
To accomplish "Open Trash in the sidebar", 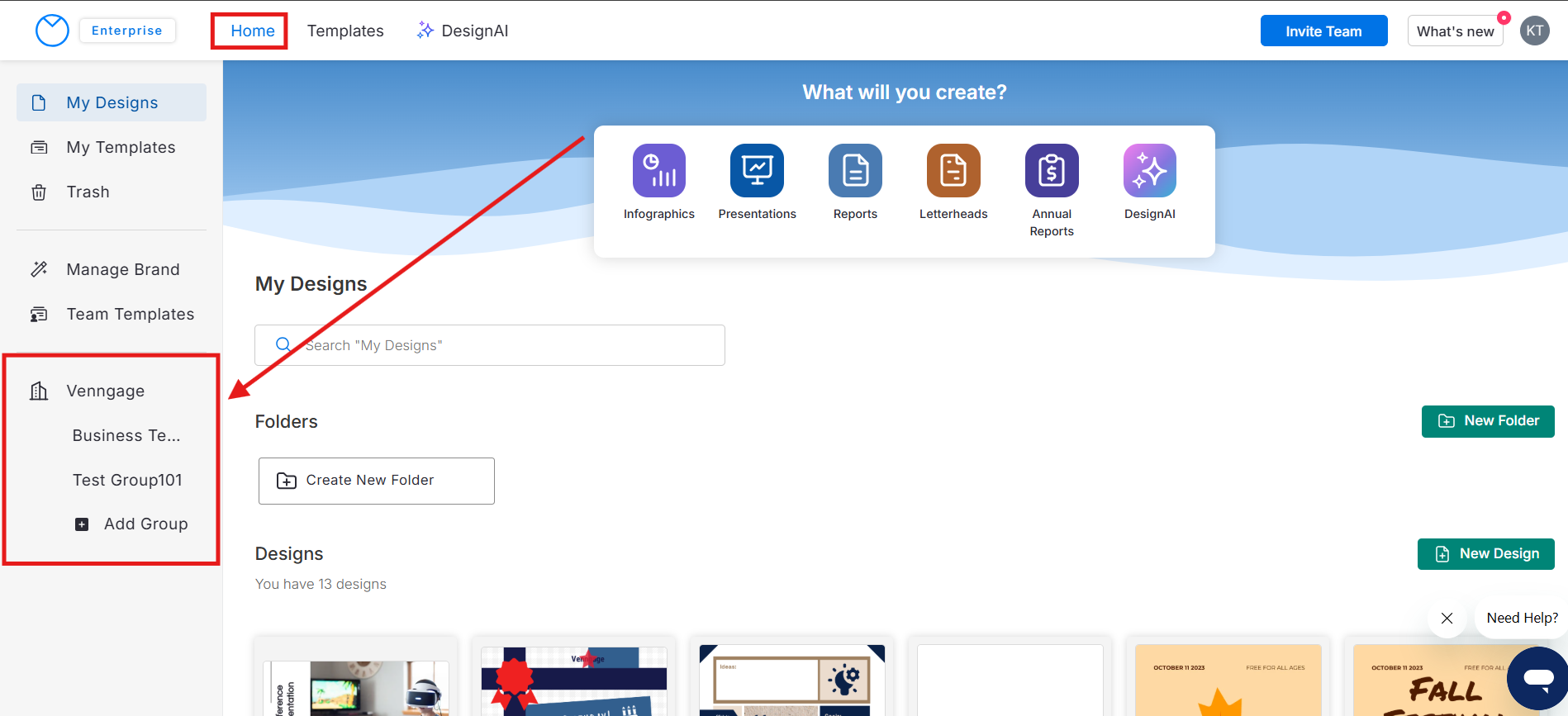I will pyautogui.click(x=88, y=192).
